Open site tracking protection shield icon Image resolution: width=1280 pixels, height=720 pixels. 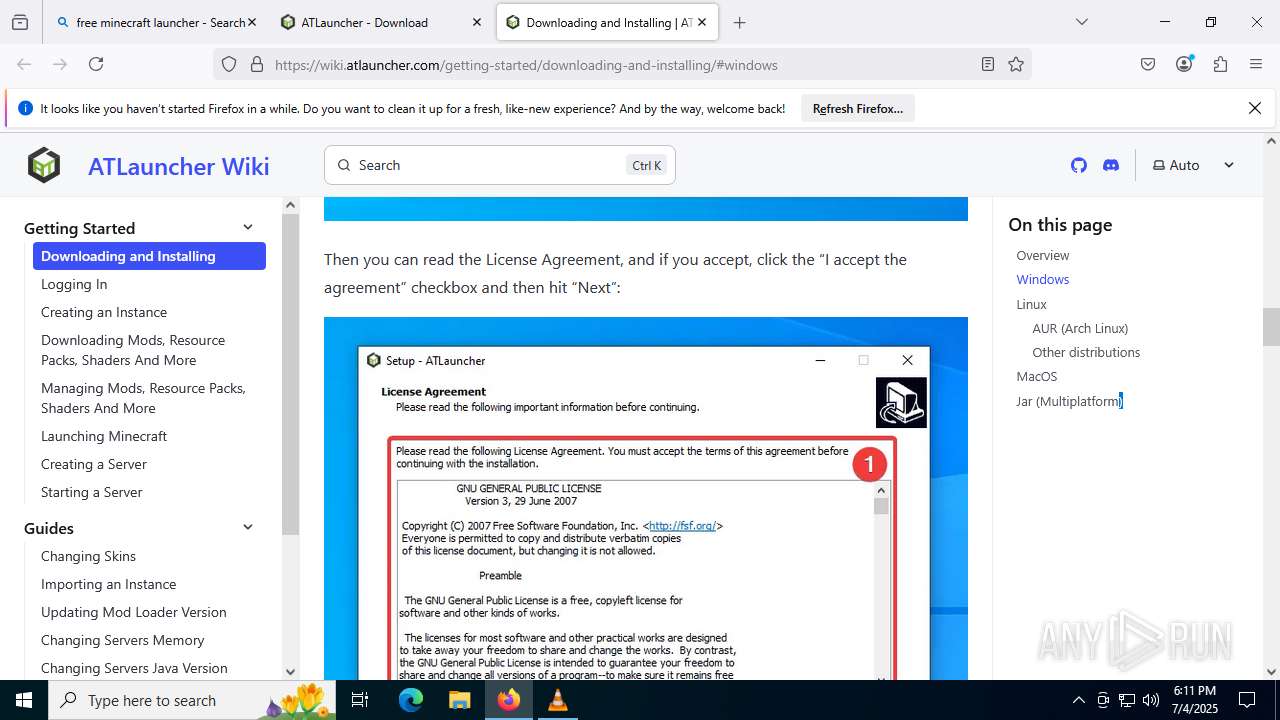point(229,64)
